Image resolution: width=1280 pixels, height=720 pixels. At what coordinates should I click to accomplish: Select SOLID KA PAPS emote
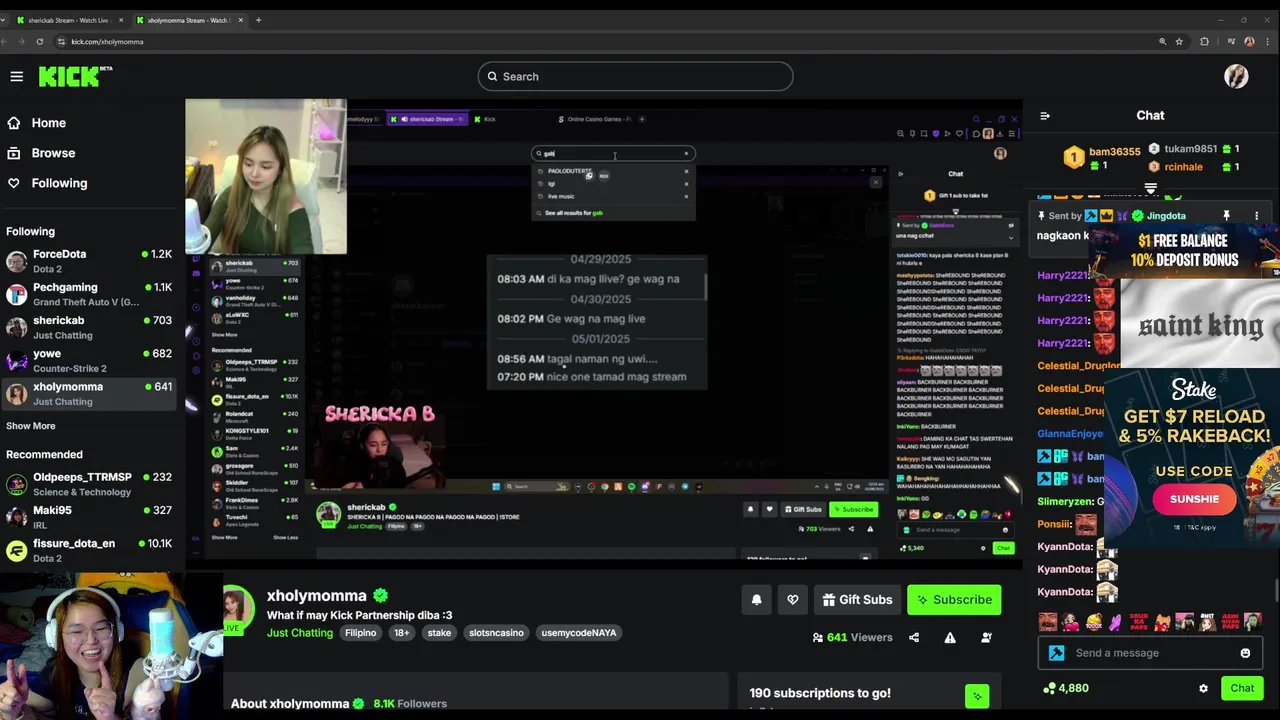tap(1139, 622)
